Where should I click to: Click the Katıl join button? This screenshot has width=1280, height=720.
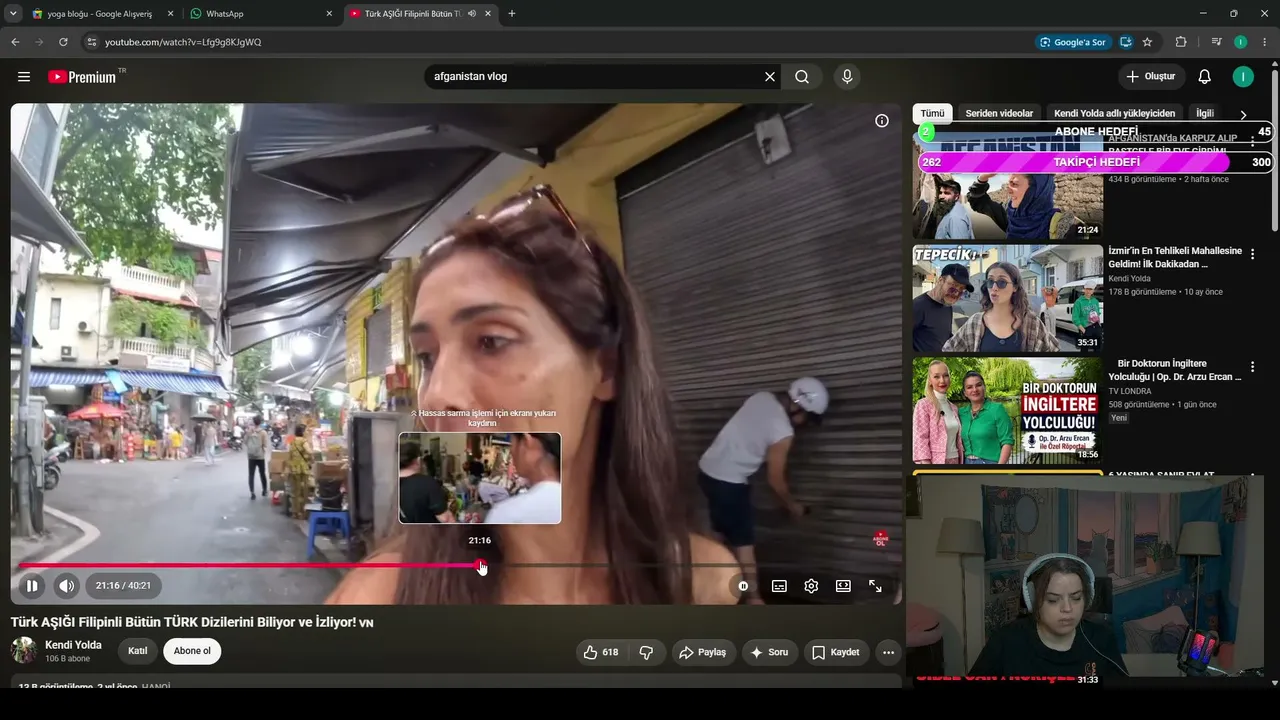click(138, 651)
